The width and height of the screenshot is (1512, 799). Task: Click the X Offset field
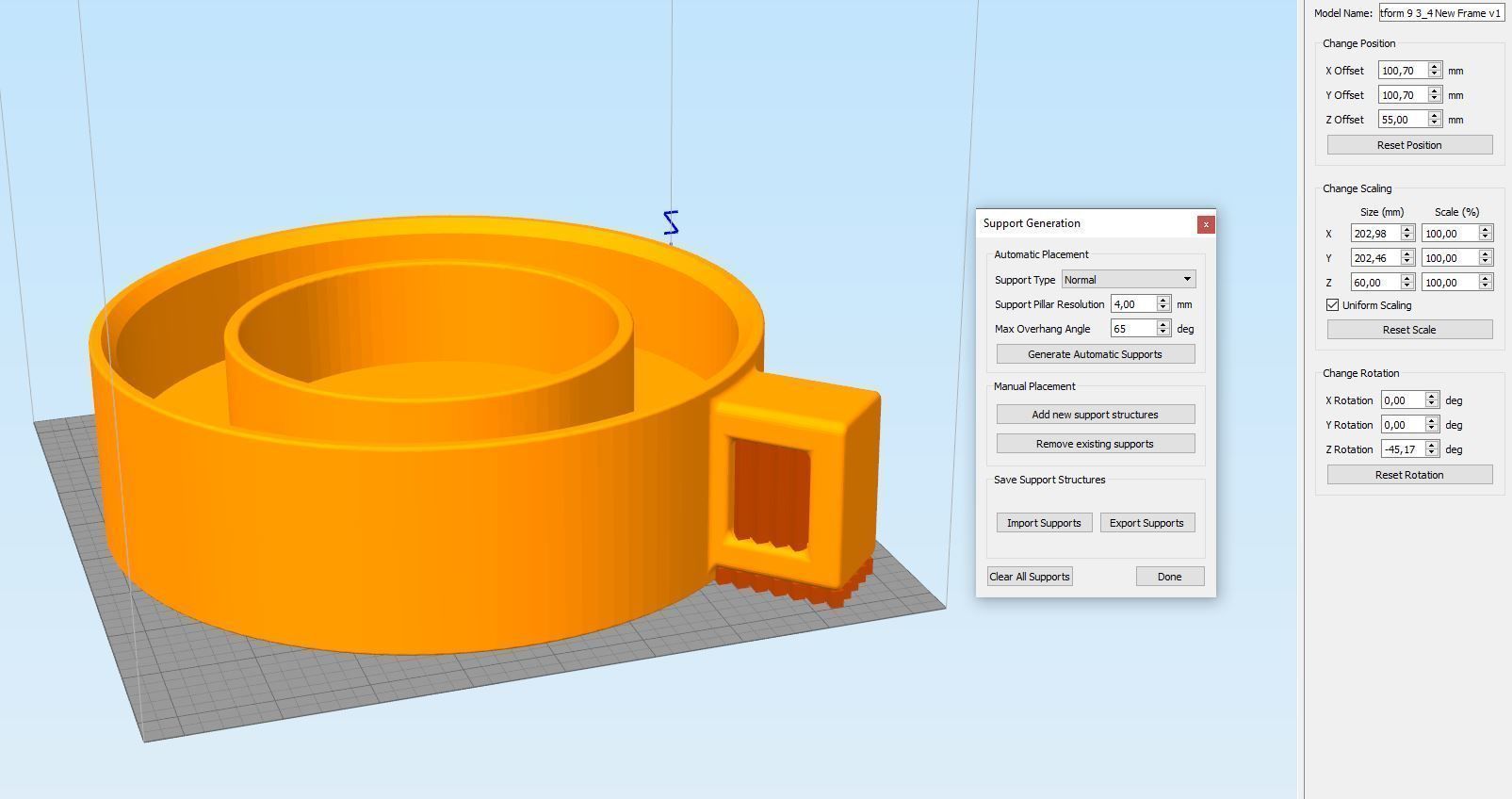click(x=1402, y=70)
